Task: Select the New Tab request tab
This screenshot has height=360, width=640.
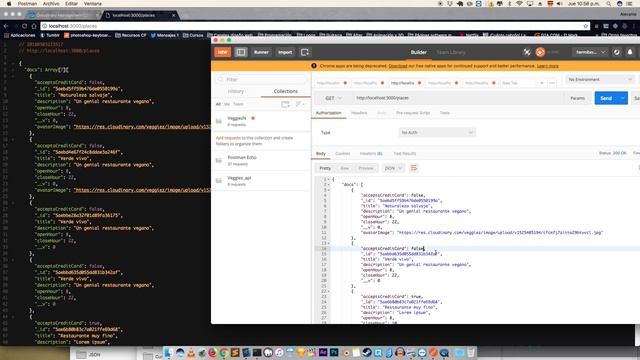Action: tap(517, 83)
